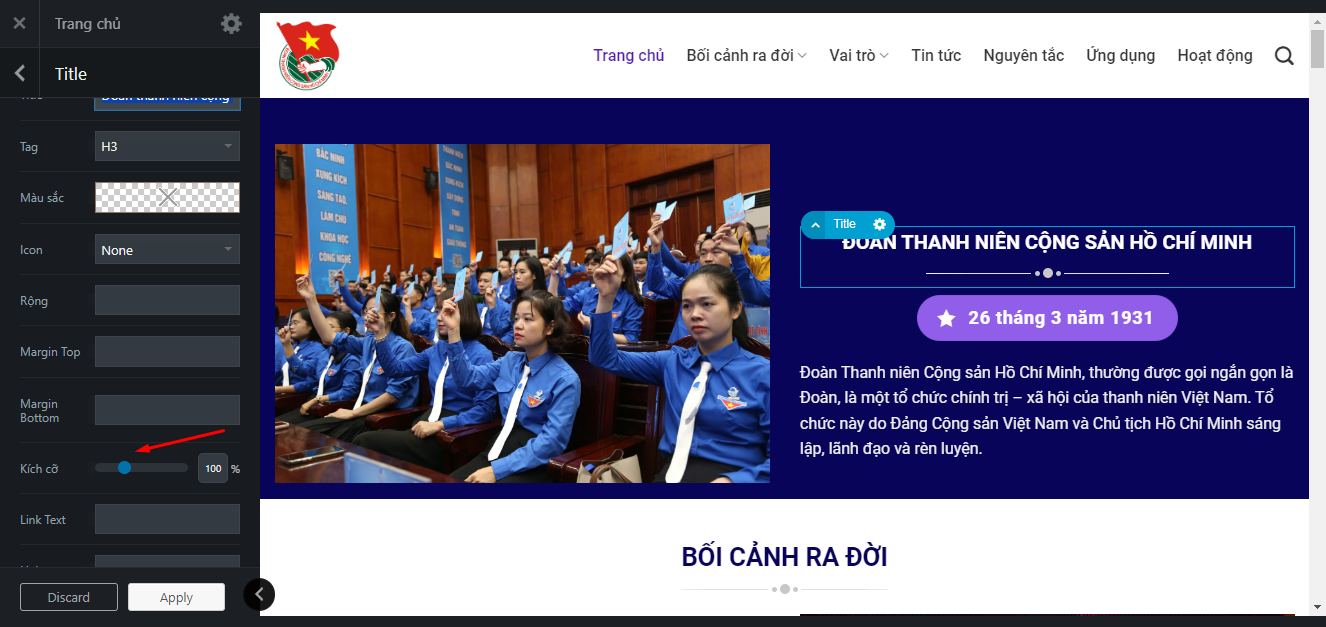Click the Đoàn Thanh niên description paragraph
The width and height of the screenshot is (1326, 627).
[1047, 410]
